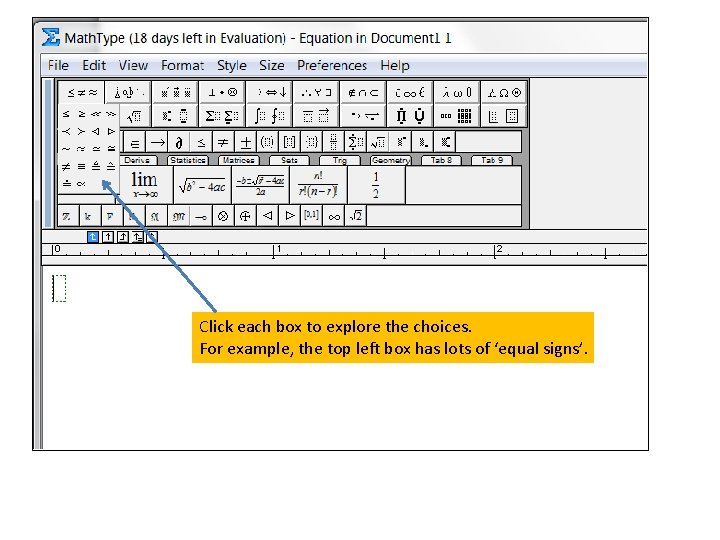720x540 pixels.
Task: Open the View menu
Action: point(133,66)
